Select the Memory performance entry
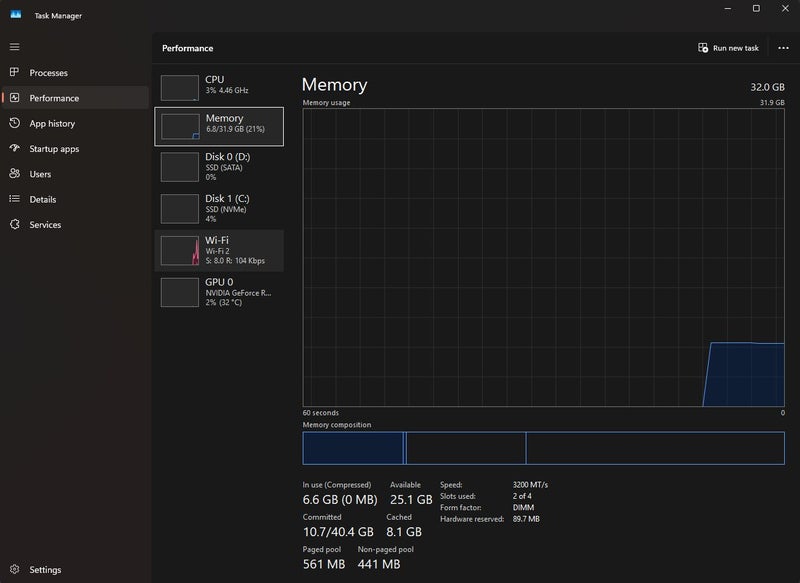This screenshot has height=583, width=800. pos(219,126)
